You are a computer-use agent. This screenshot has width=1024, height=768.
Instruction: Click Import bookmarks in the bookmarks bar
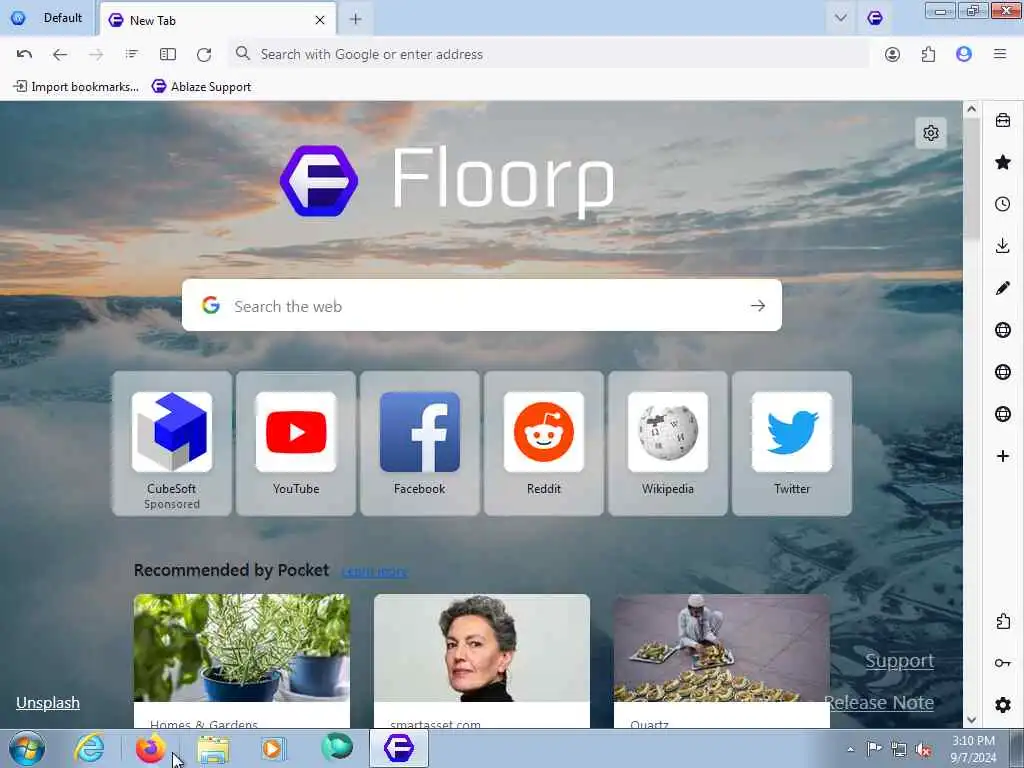[x=76, y=86]
